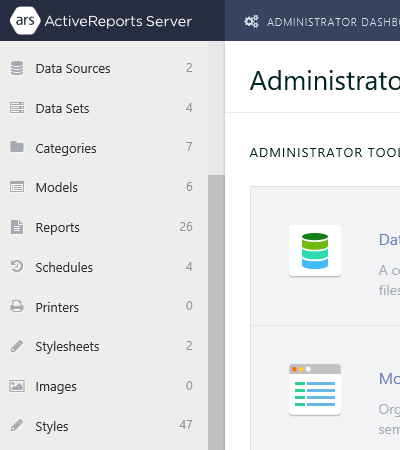Open the colorful database stack tile

pyautogui.click(x=315, y=251)
